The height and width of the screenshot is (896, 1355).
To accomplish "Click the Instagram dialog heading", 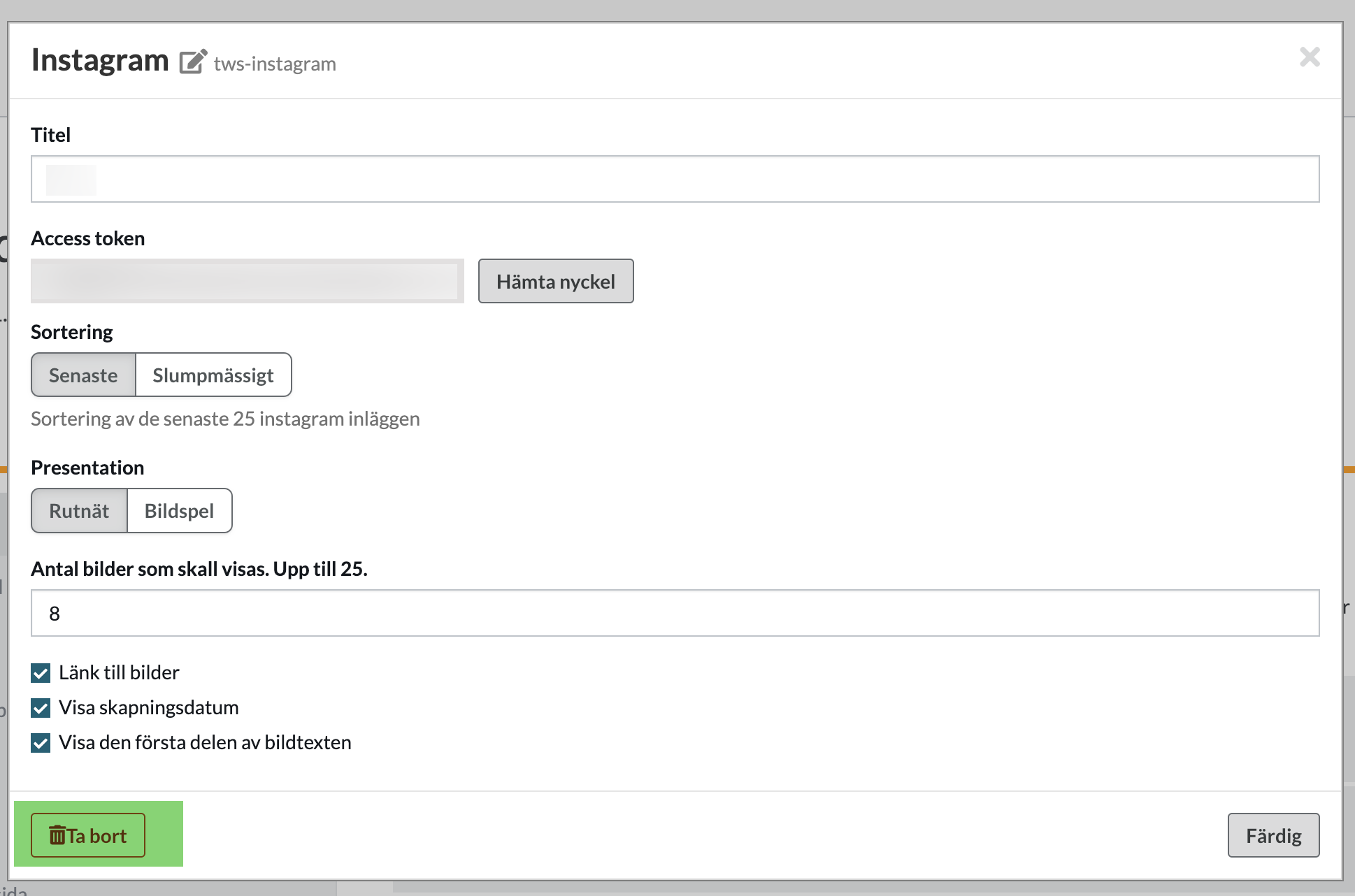I will pos(100,60).
